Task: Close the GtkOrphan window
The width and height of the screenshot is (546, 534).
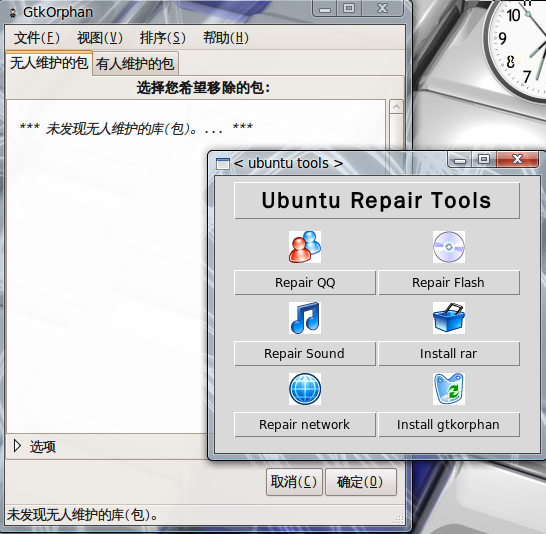Action: pos(383,8)
